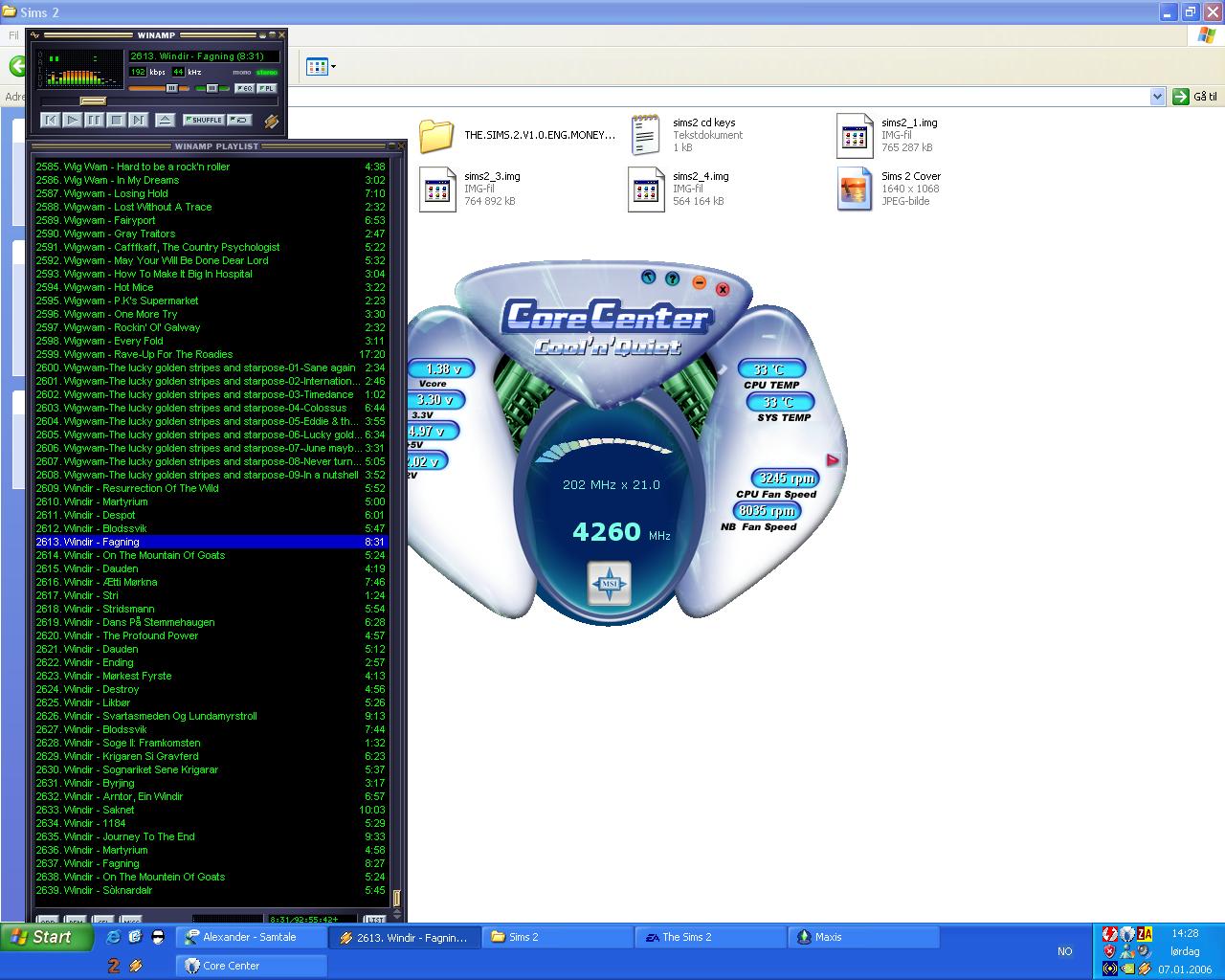Switch to Maxis taskbar button
The width and height of the screenshot is (1225, 980).
pos(864,937)
